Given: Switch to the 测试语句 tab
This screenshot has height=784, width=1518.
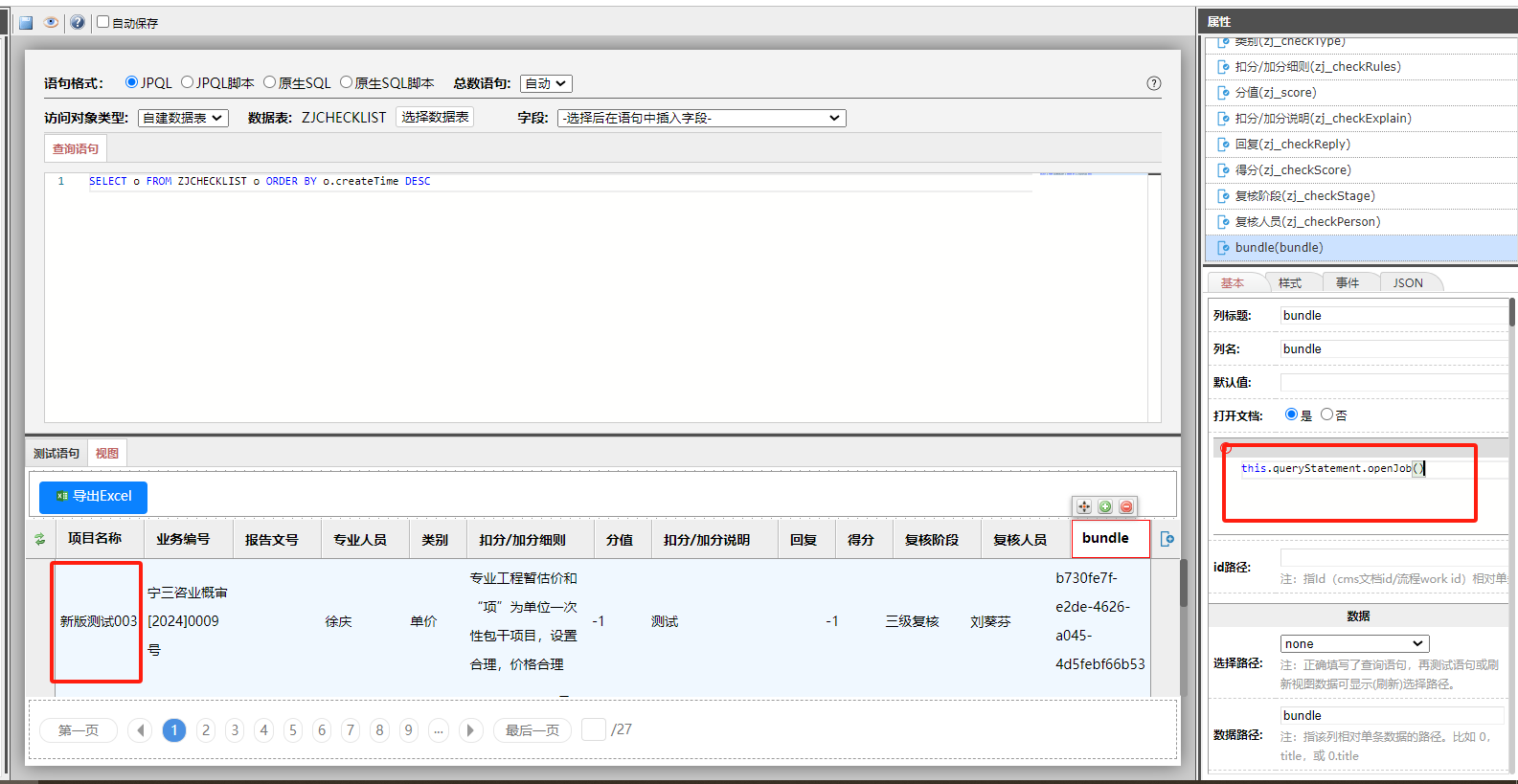Looking at the screenshot, I should 57,453.
